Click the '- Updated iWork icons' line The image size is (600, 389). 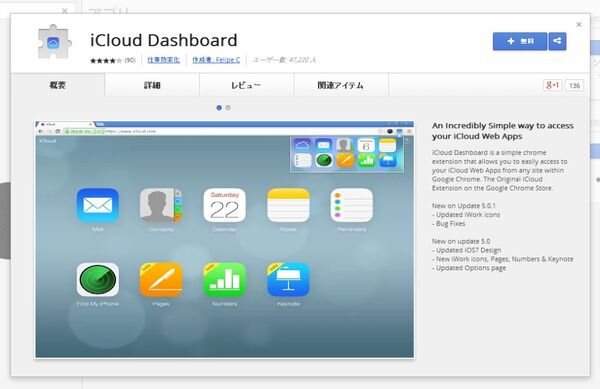click(x=466, y=215)
